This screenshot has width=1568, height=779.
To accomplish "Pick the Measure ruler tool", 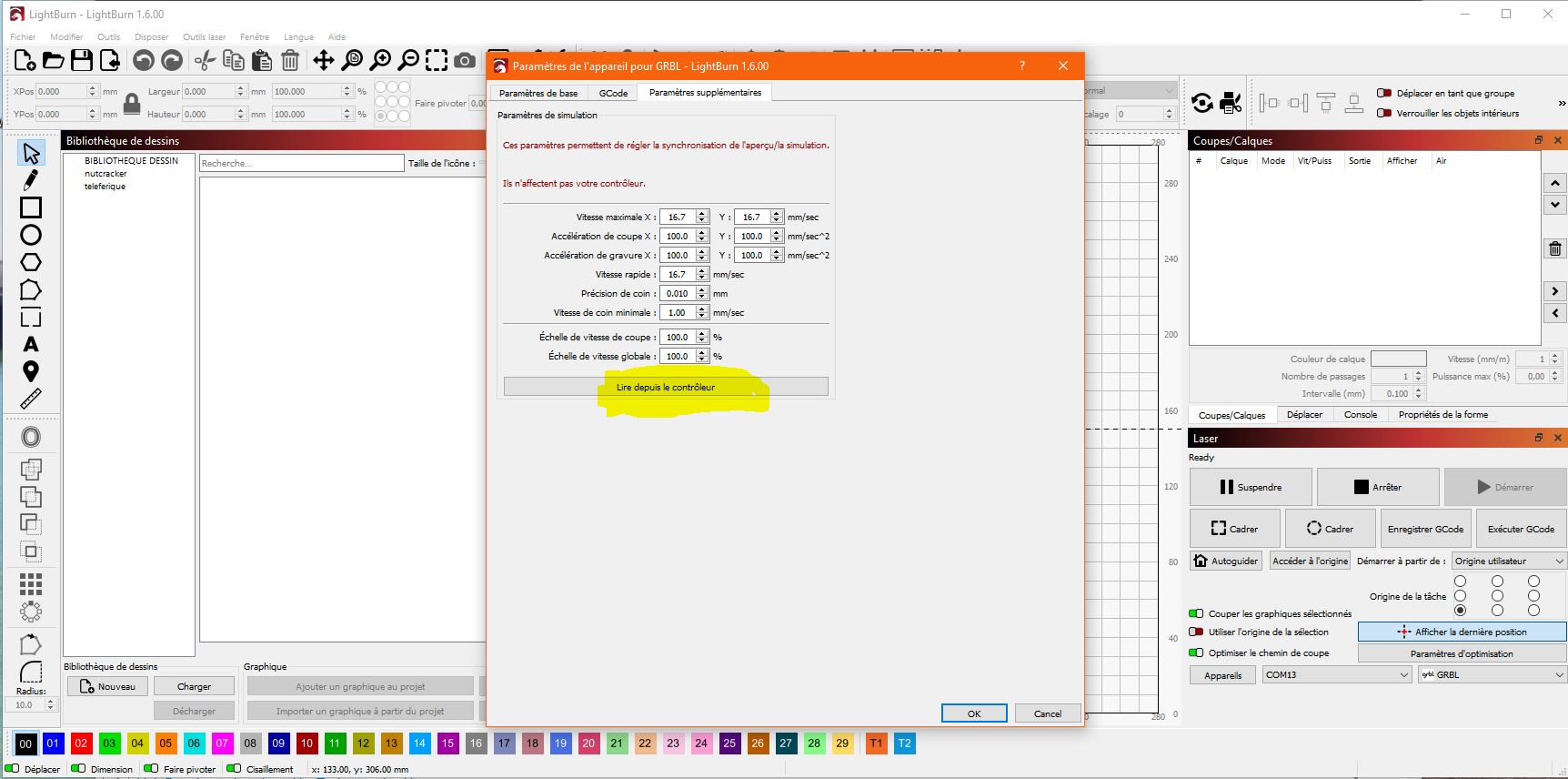I will click(x=31, y=399).
